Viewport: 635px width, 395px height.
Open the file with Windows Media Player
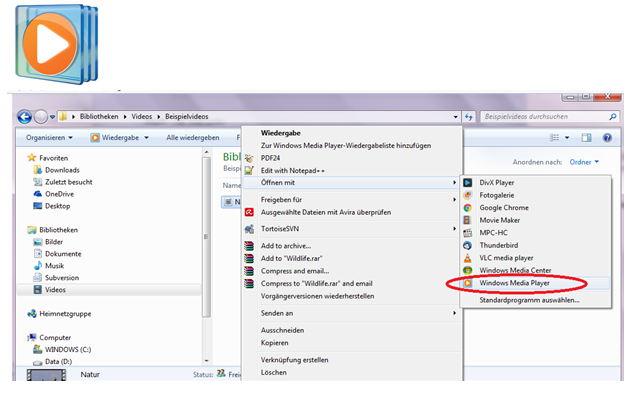[514, 283]
